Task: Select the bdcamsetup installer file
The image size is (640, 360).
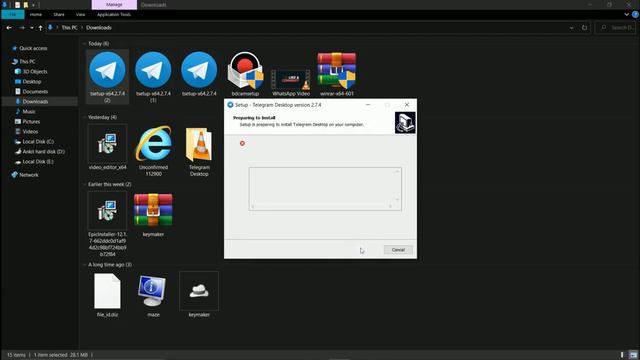Action: click(245, 74)
